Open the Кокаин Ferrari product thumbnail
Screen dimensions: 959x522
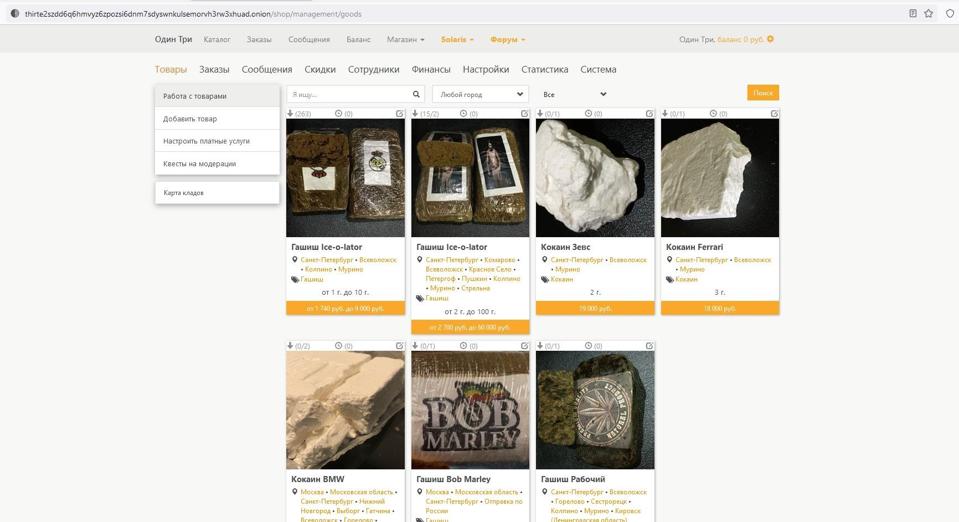coord(720,177)
